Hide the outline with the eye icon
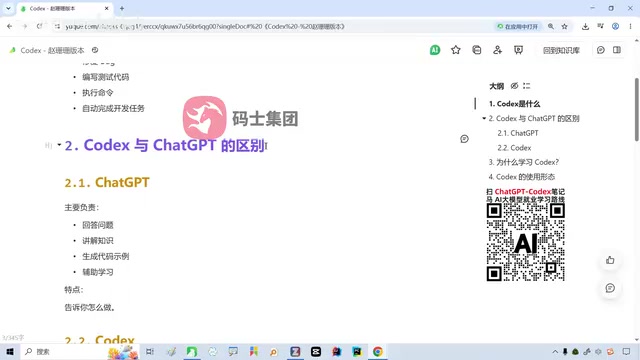640x360 pixels. click(x=514, y=86)
